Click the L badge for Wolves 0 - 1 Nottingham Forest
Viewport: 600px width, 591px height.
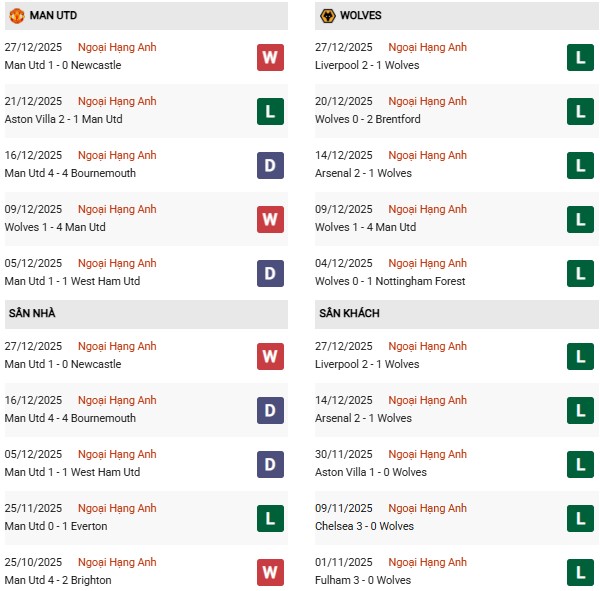580,273
